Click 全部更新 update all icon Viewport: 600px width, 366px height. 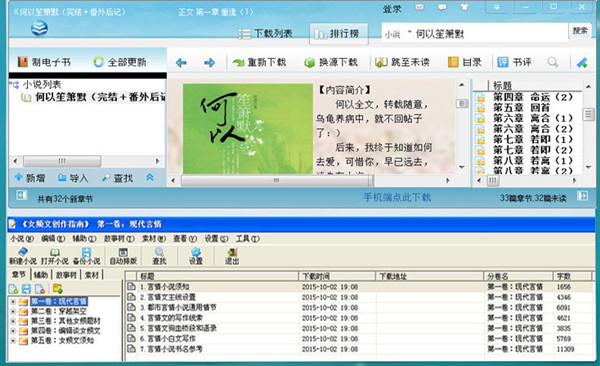(120, 62)
